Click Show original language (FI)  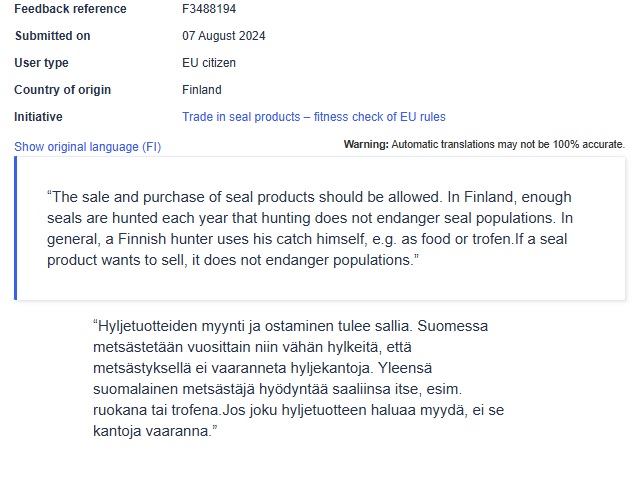[87, 147]
